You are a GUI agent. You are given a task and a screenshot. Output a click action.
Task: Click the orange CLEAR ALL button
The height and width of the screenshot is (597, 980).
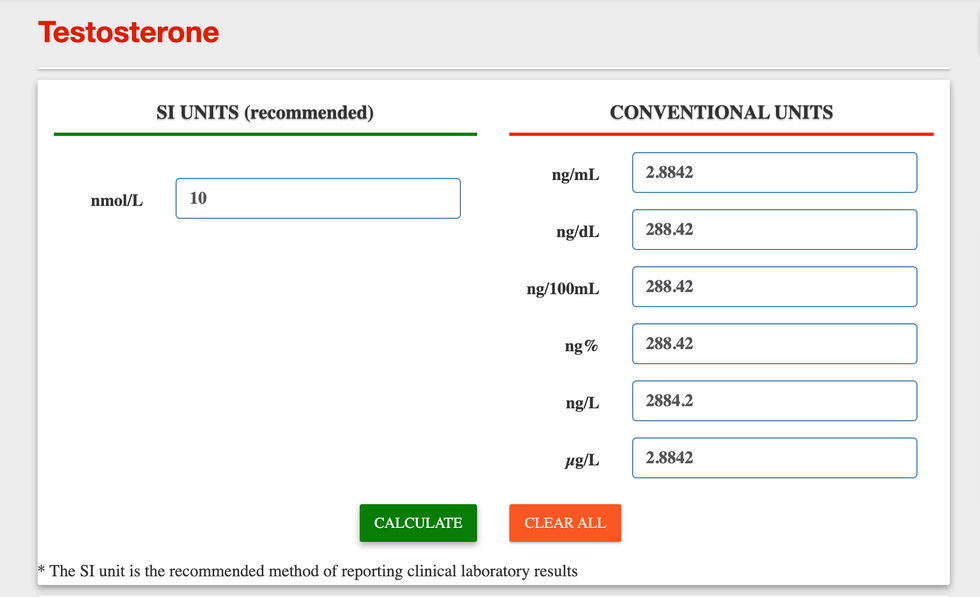[x=565, y=523]
